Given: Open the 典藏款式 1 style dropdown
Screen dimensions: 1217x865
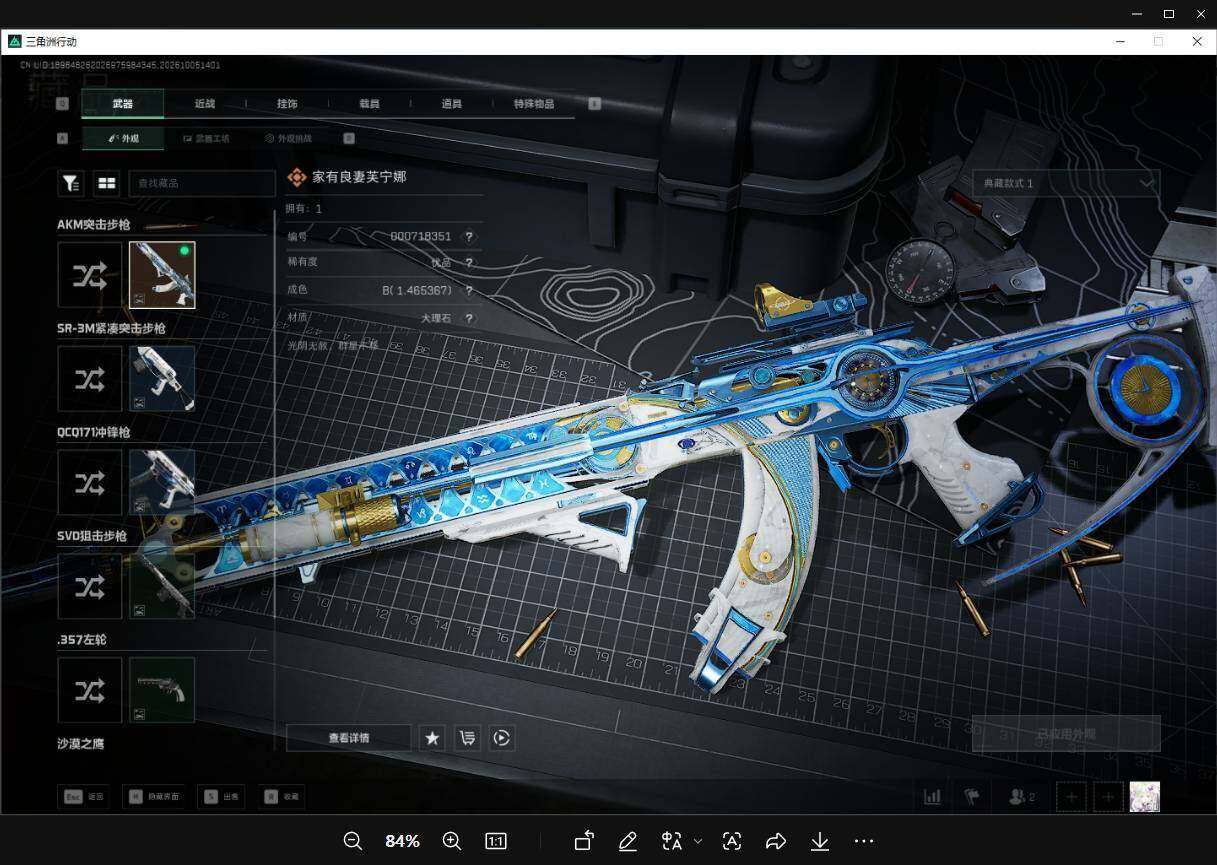Looking at the screenshot, I should click(x=1066, y=183).
